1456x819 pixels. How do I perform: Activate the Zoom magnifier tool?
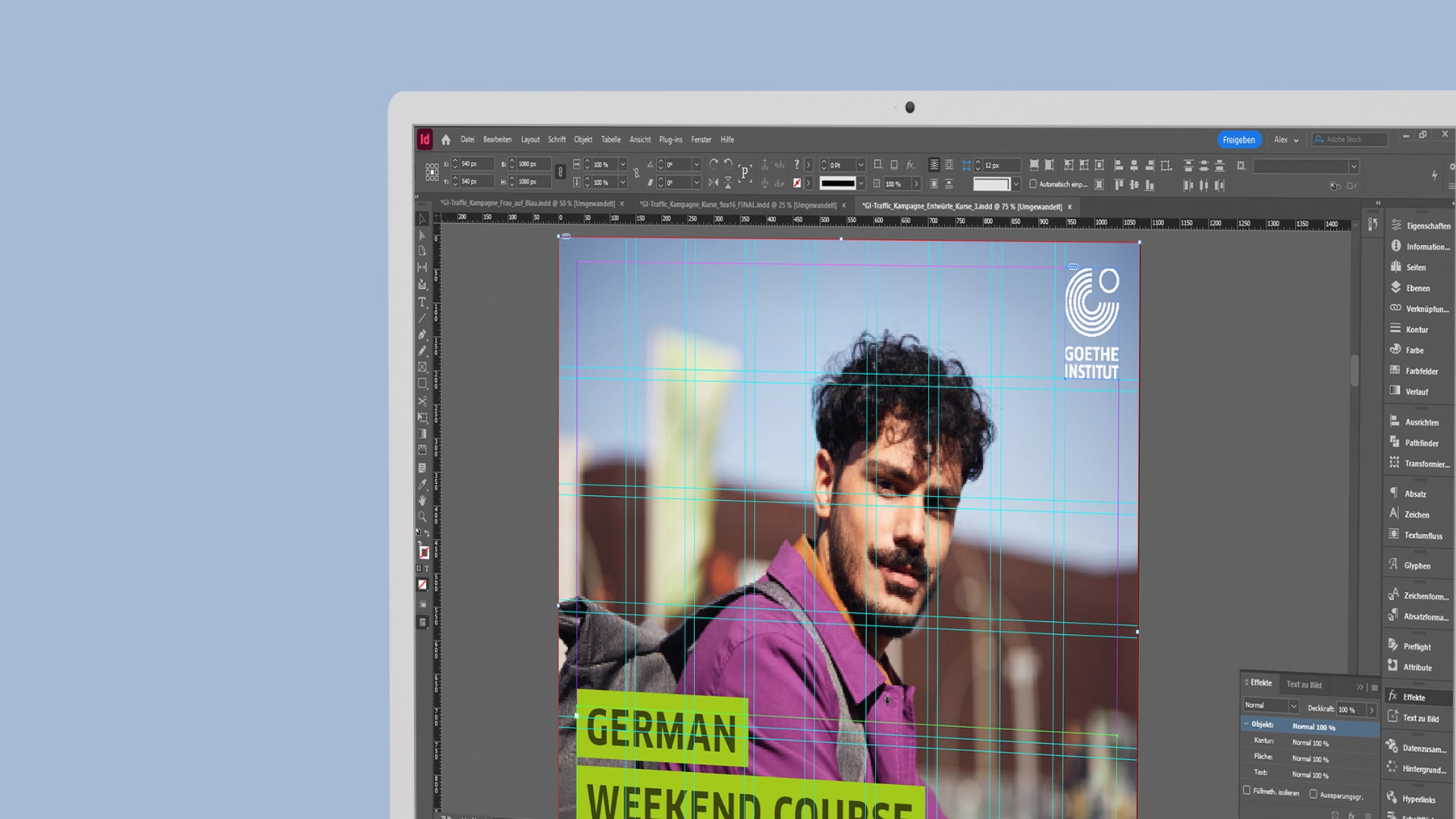point(422,517)
